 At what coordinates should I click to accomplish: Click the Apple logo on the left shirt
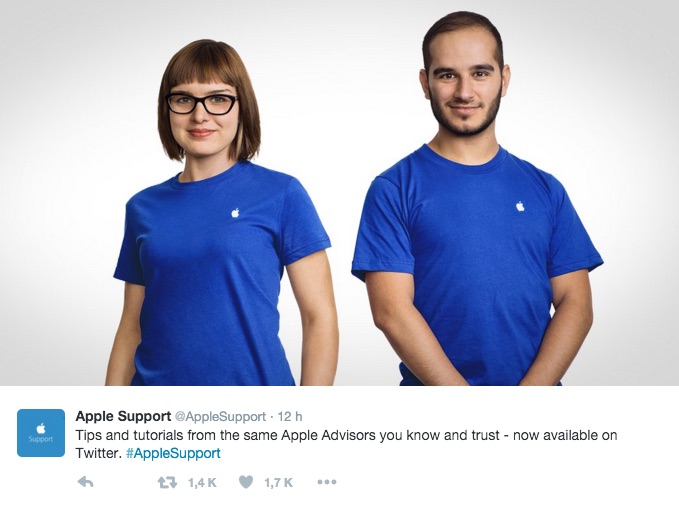(x=235, y=212)
